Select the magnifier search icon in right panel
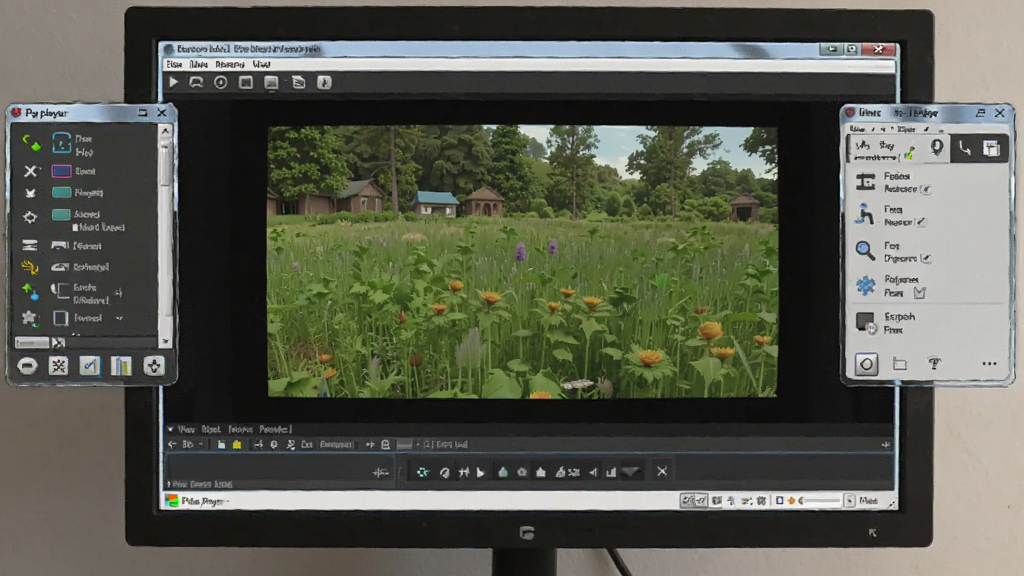Screen dimensions: 1024x576 pos(865,250)
